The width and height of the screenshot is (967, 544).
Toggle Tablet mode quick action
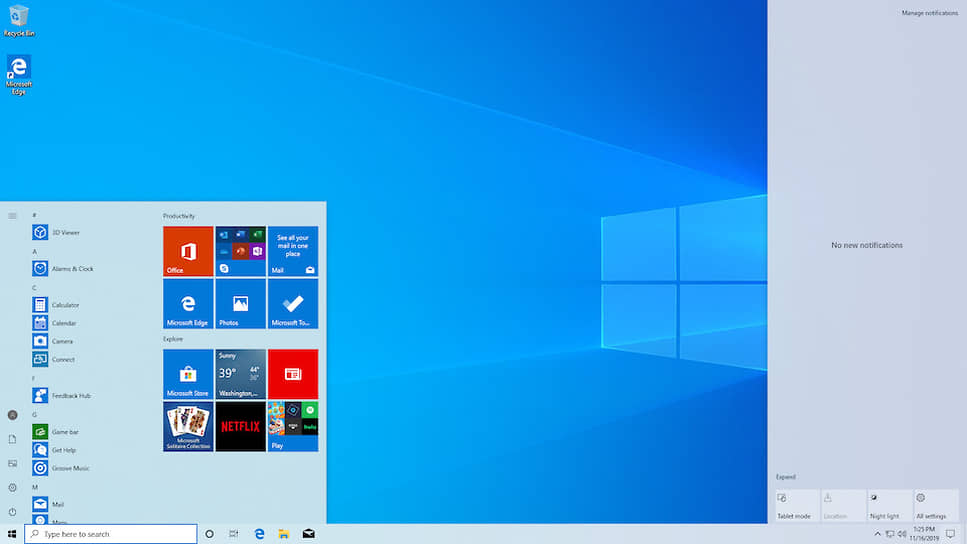(x=797, y=506)
